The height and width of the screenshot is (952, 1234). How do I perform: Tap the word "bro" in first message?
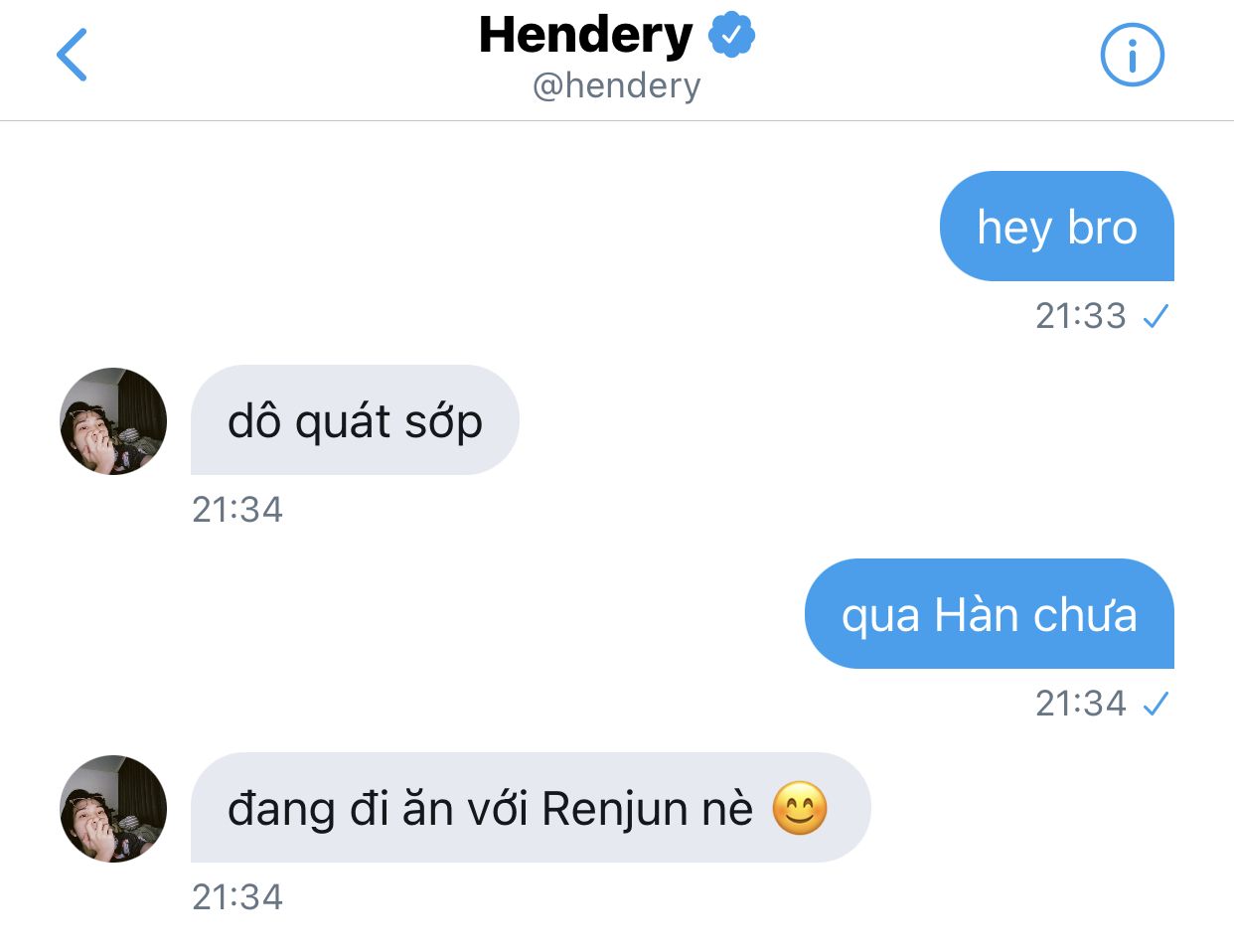pos(1103,228)
